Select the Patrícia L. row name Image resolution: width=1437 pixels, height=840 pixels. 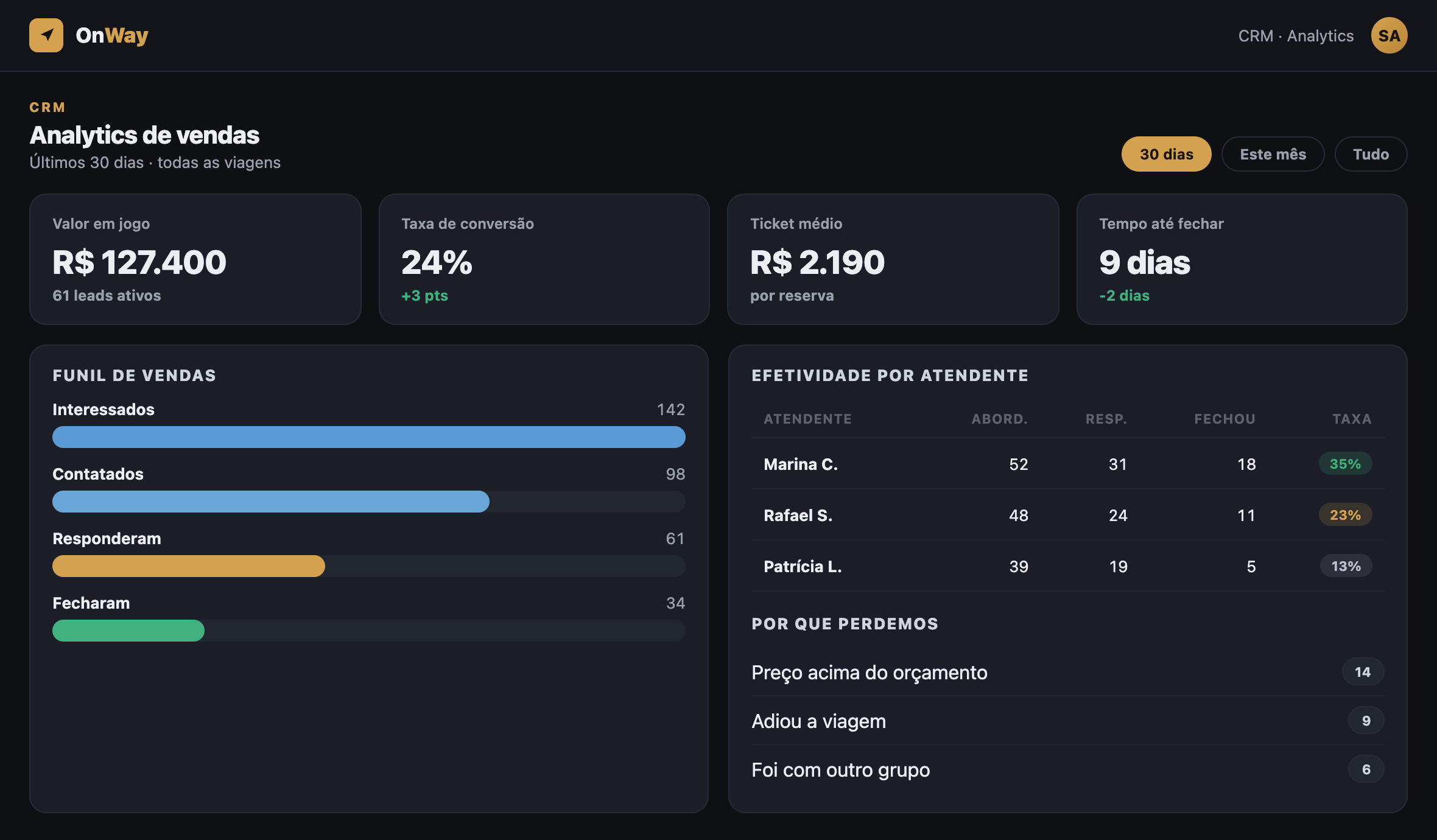tap(803, 566)
